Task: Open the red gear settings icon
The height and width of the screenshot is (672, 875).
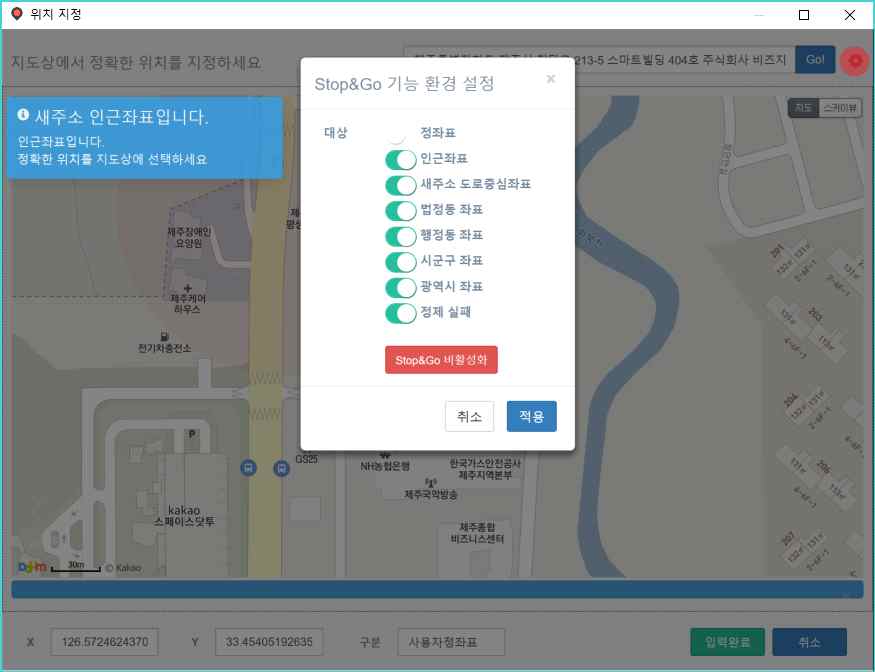Action: pyautogui.click(x=854, y=61)
